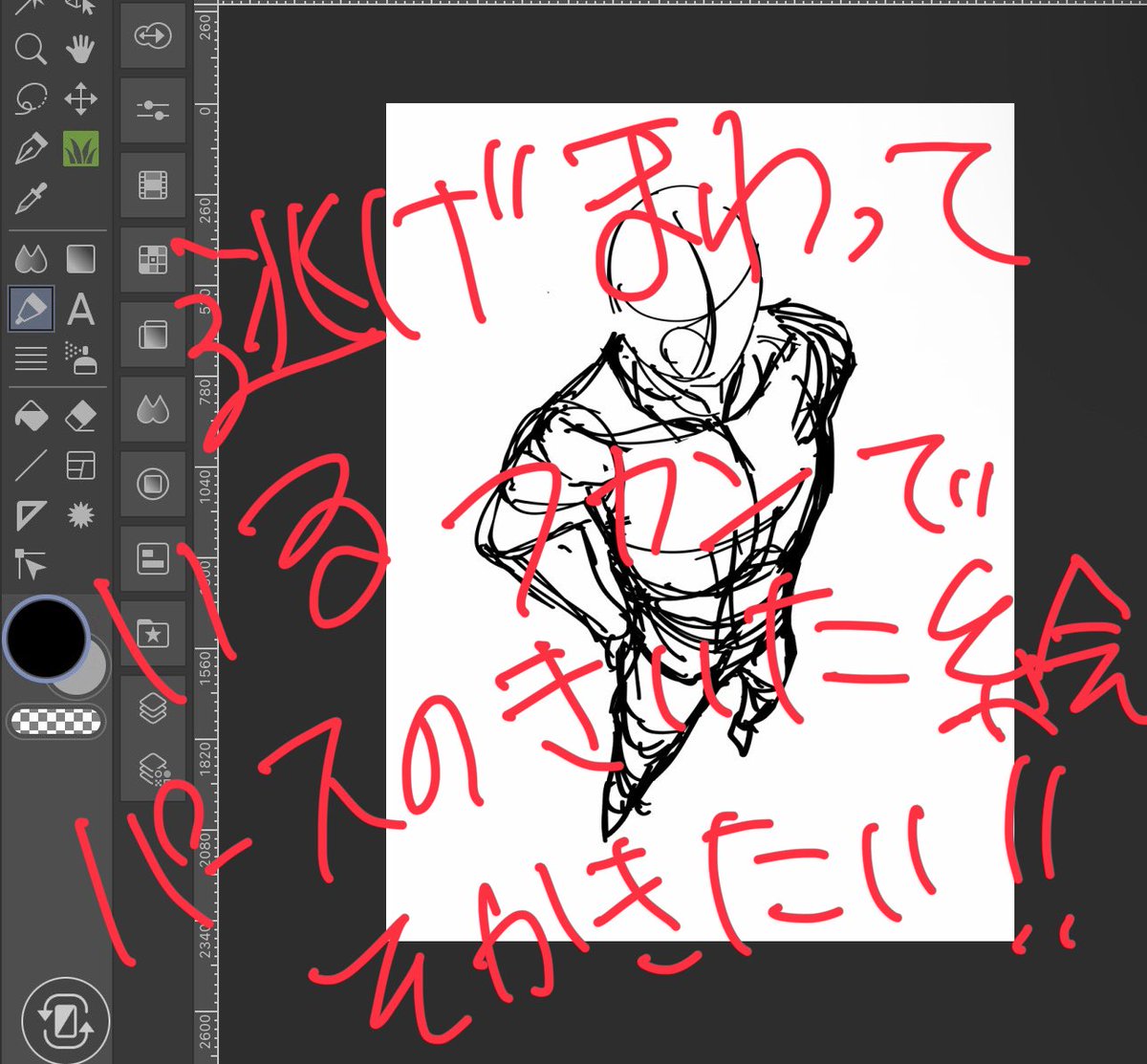The width and height of the screenshot is (1147, 1064).
Task: Select the parallel lines tool
Action: (32, 359)
